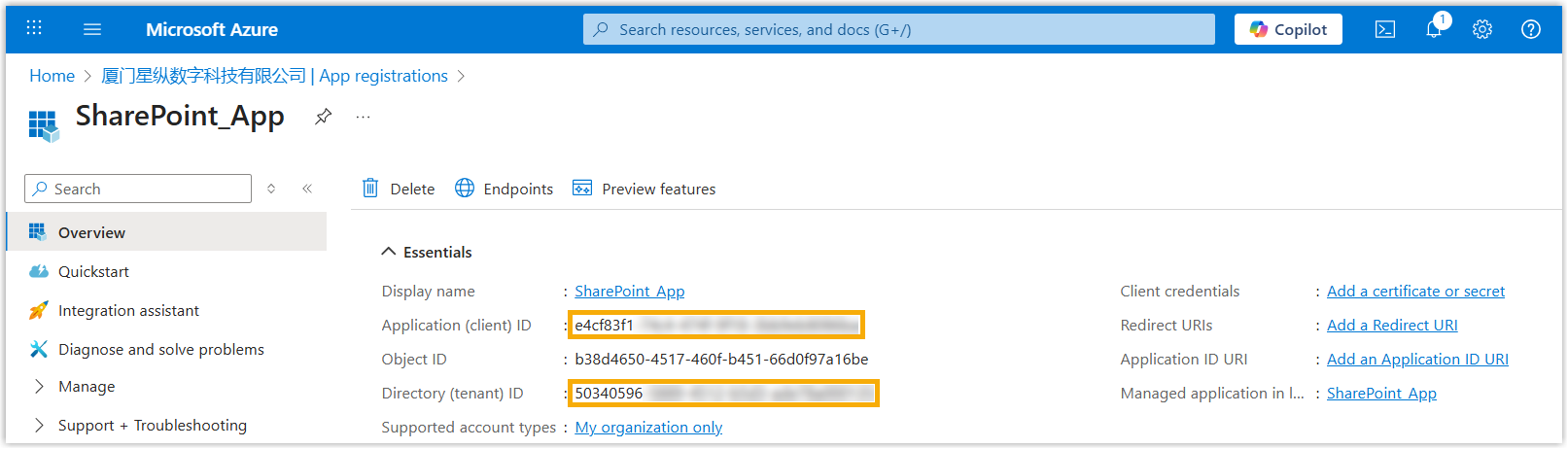Open Integration assistant in sidebar
The image size is (1568, 449).
[128, 311]
